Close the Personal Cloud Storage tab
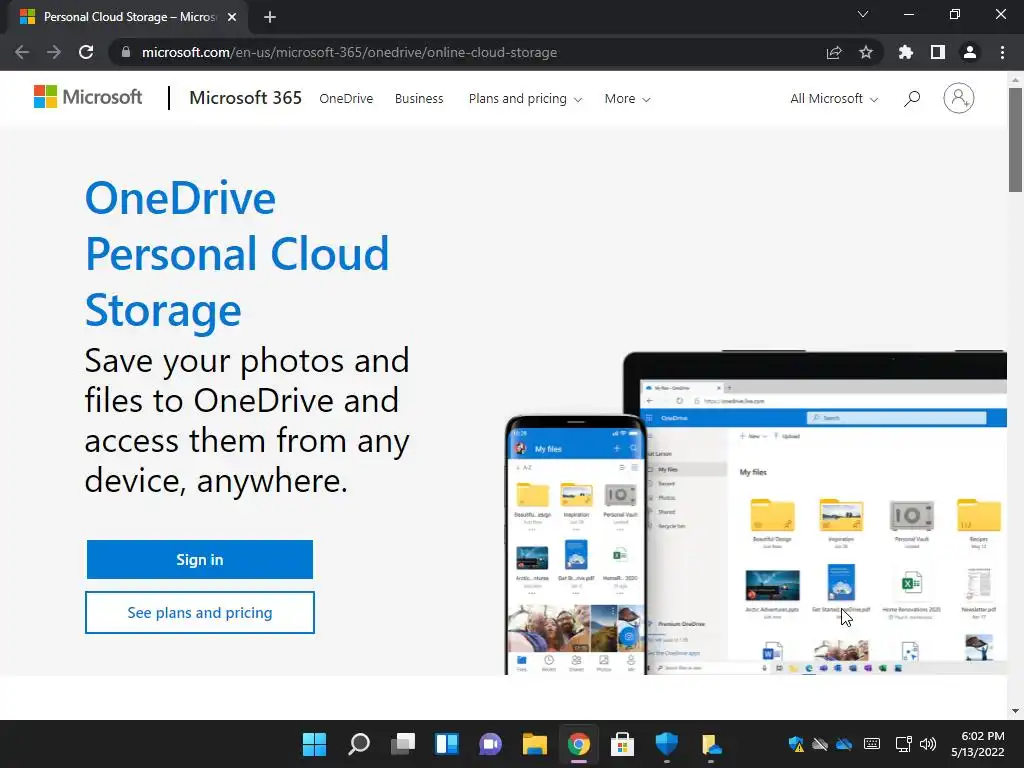1024x768 pixels. (232, 17)
